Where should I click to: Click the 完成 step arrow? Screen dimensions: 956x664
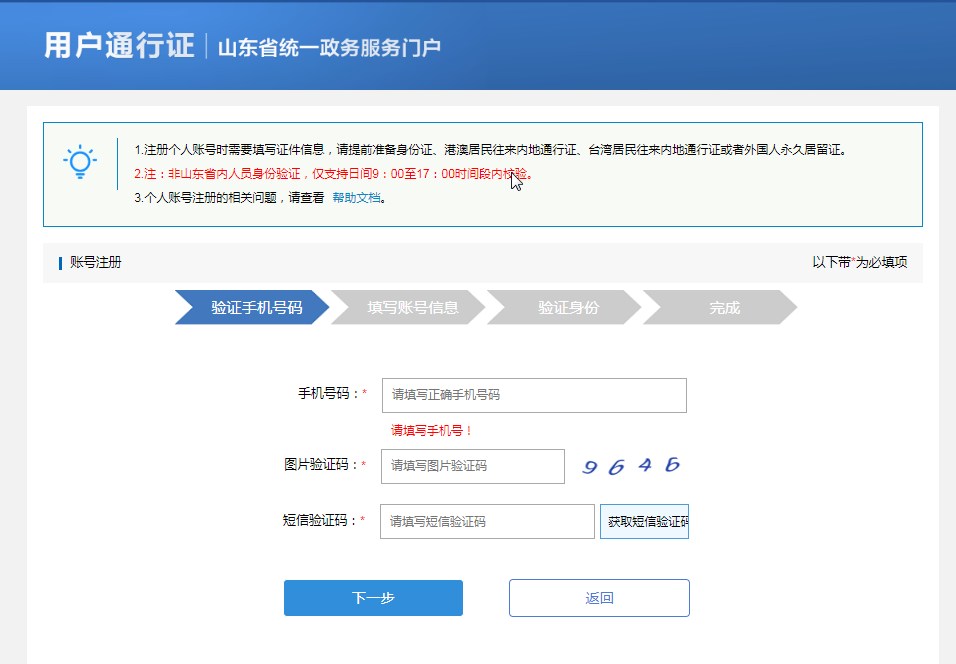pos(723,308)
